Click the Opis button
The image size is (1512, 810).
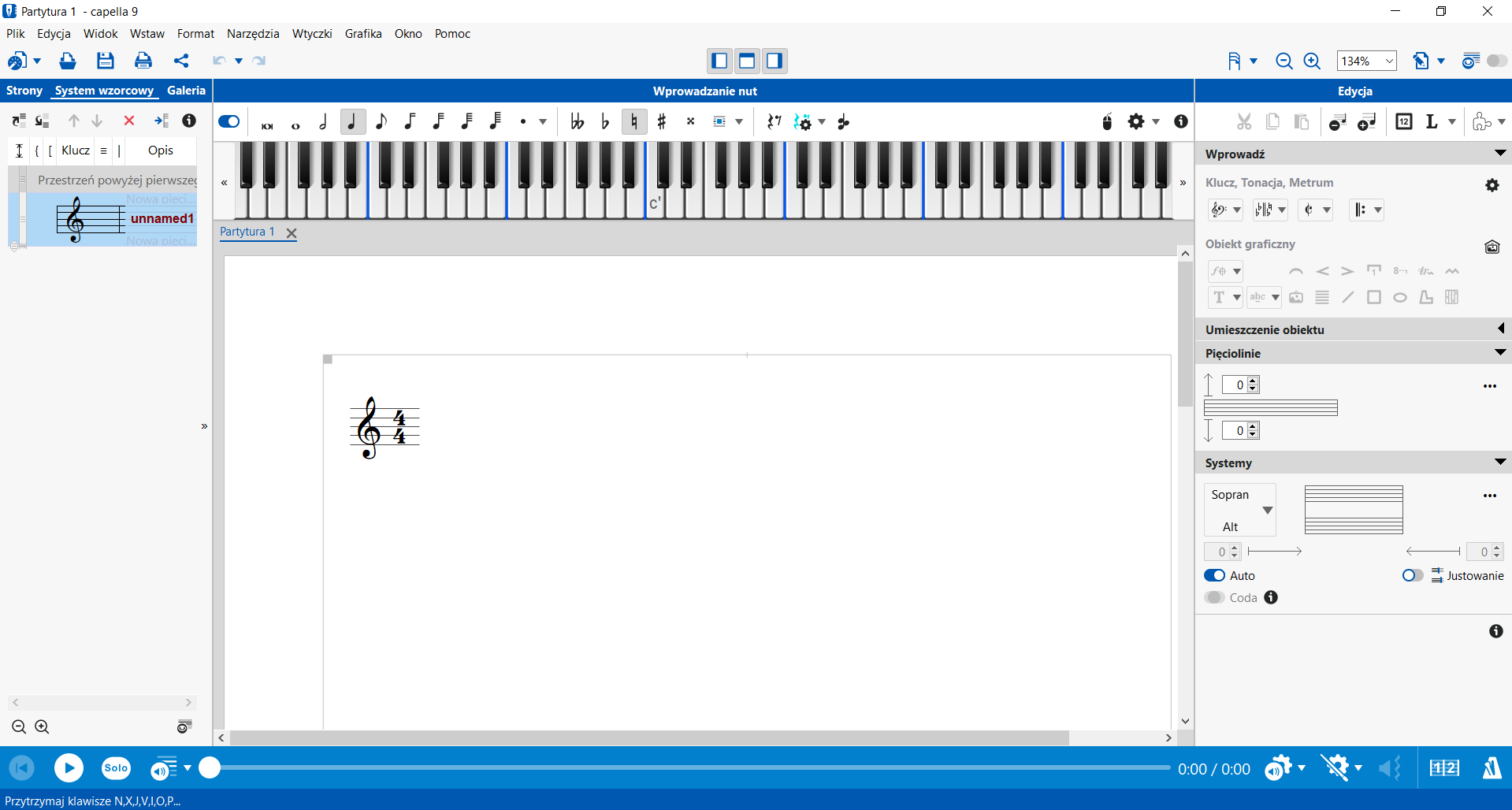tap(161, 150)
